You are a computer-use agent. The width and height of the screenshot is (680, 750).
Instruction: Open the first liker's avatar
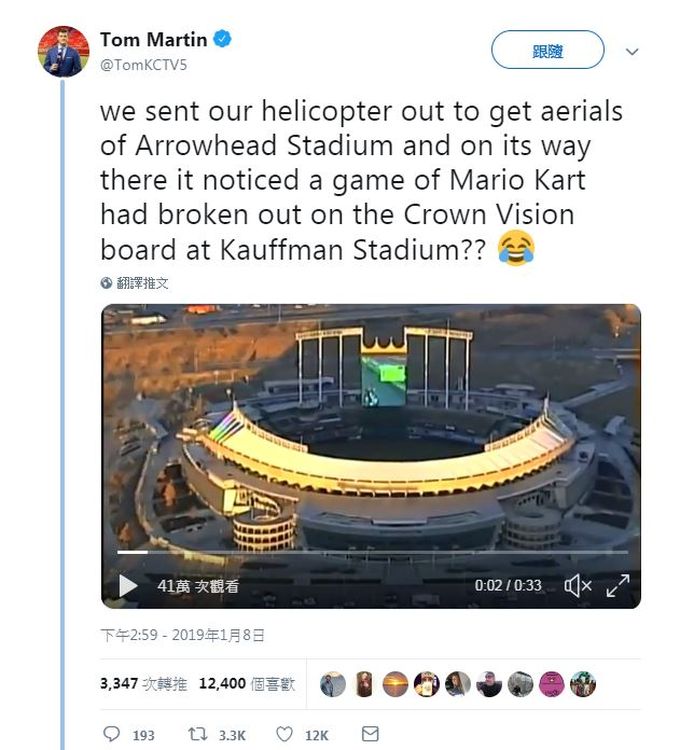333,684
